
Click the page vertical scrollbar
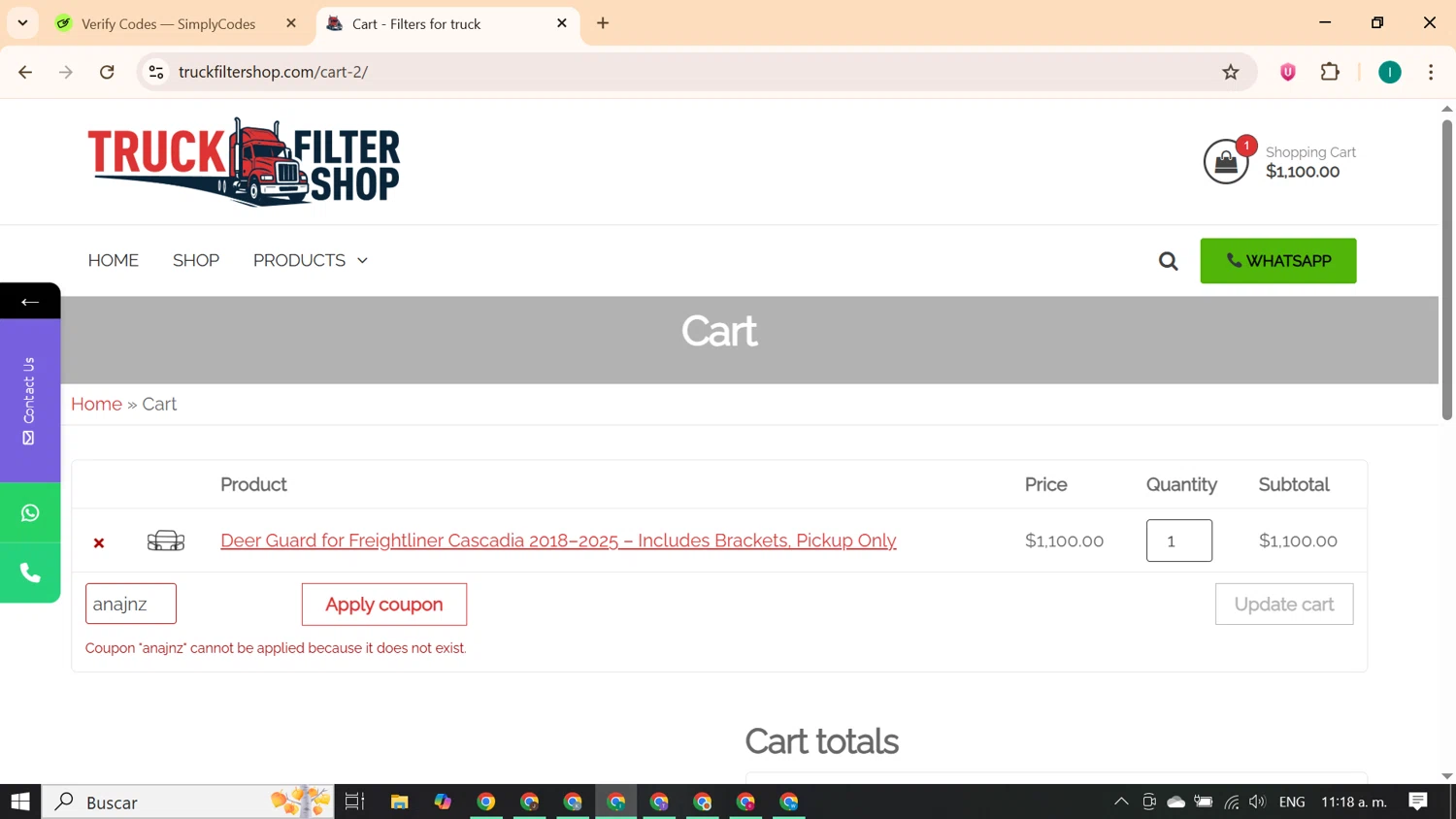tap(1447, 270)
